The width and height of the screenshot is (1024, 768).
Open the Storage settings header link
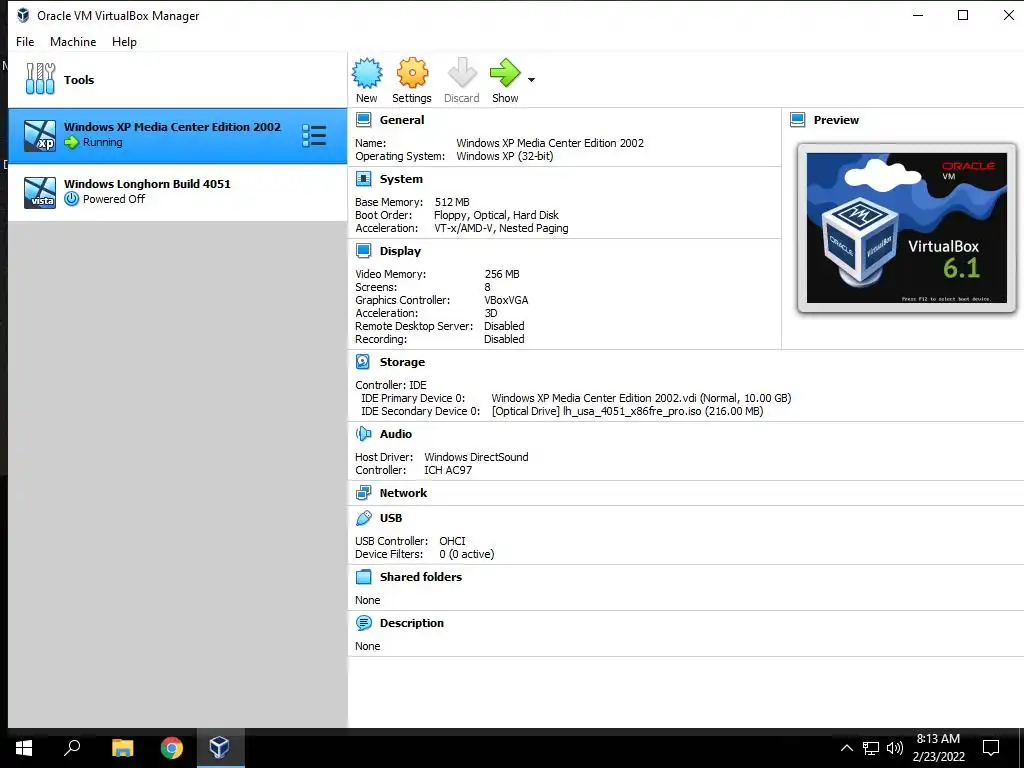(402, 362)
